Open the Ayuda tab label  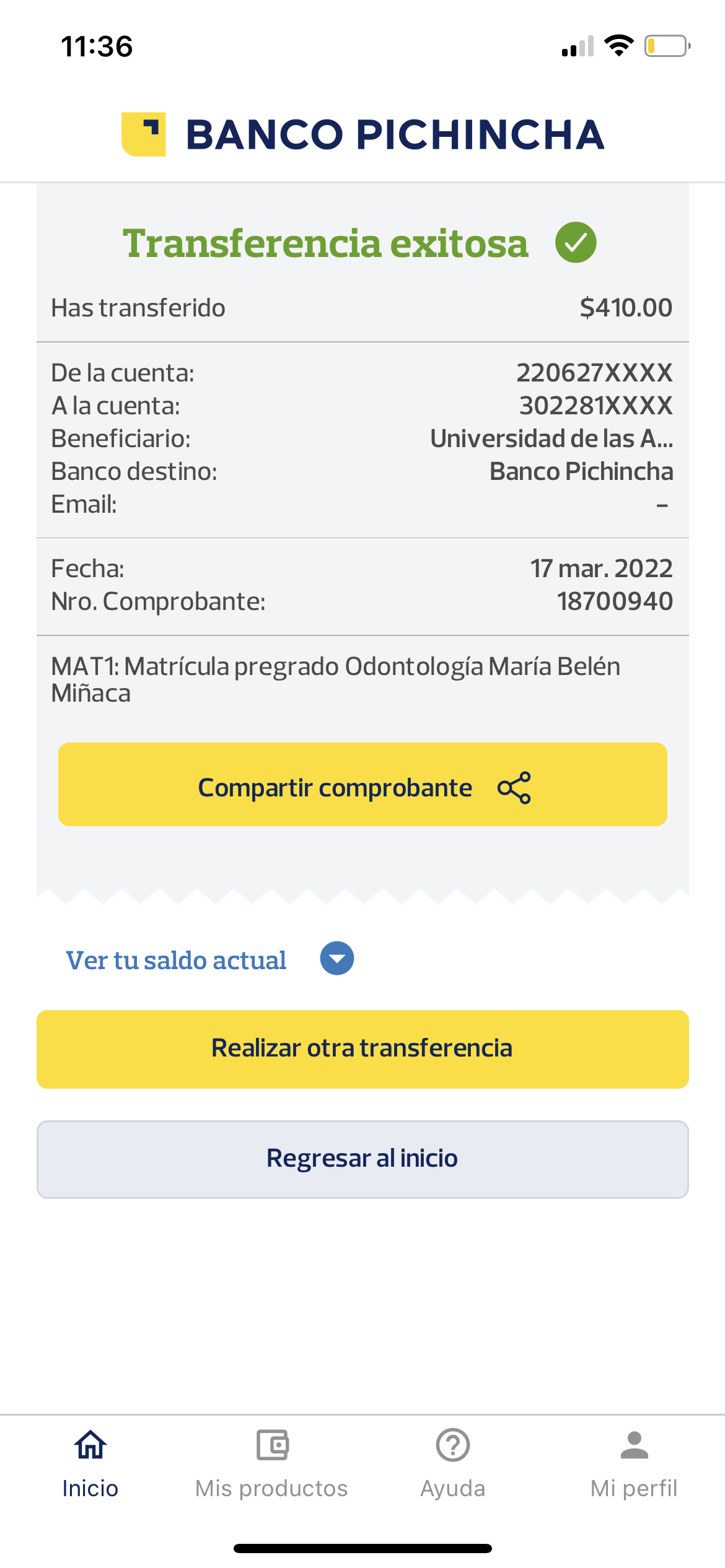[453, 1489]
